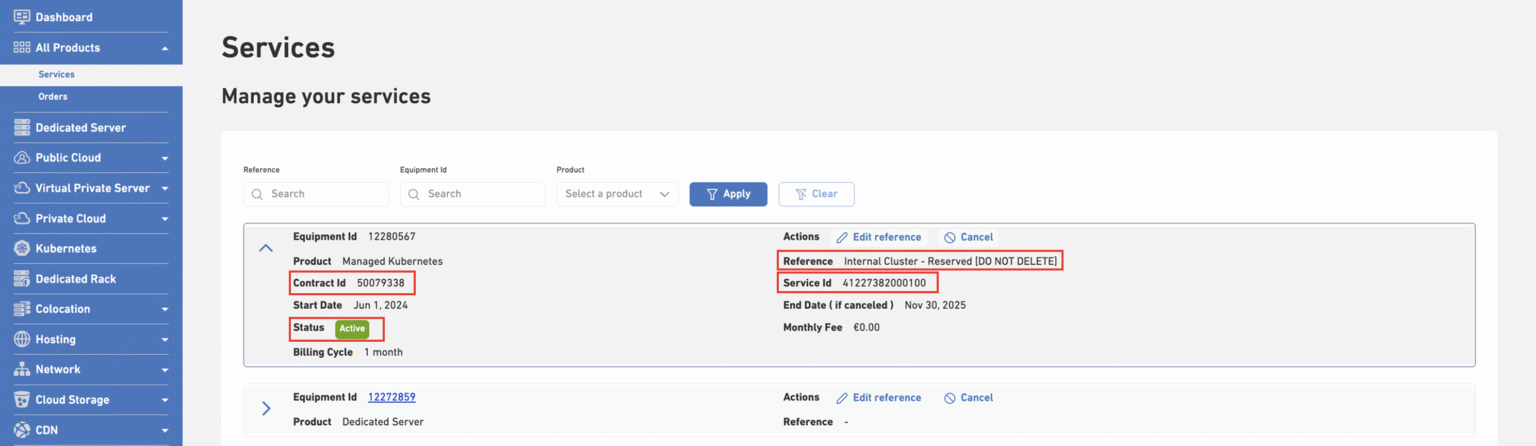Screen dimensions: 1536x446
Task: Open Services in the sidebar
Action: 57,74
